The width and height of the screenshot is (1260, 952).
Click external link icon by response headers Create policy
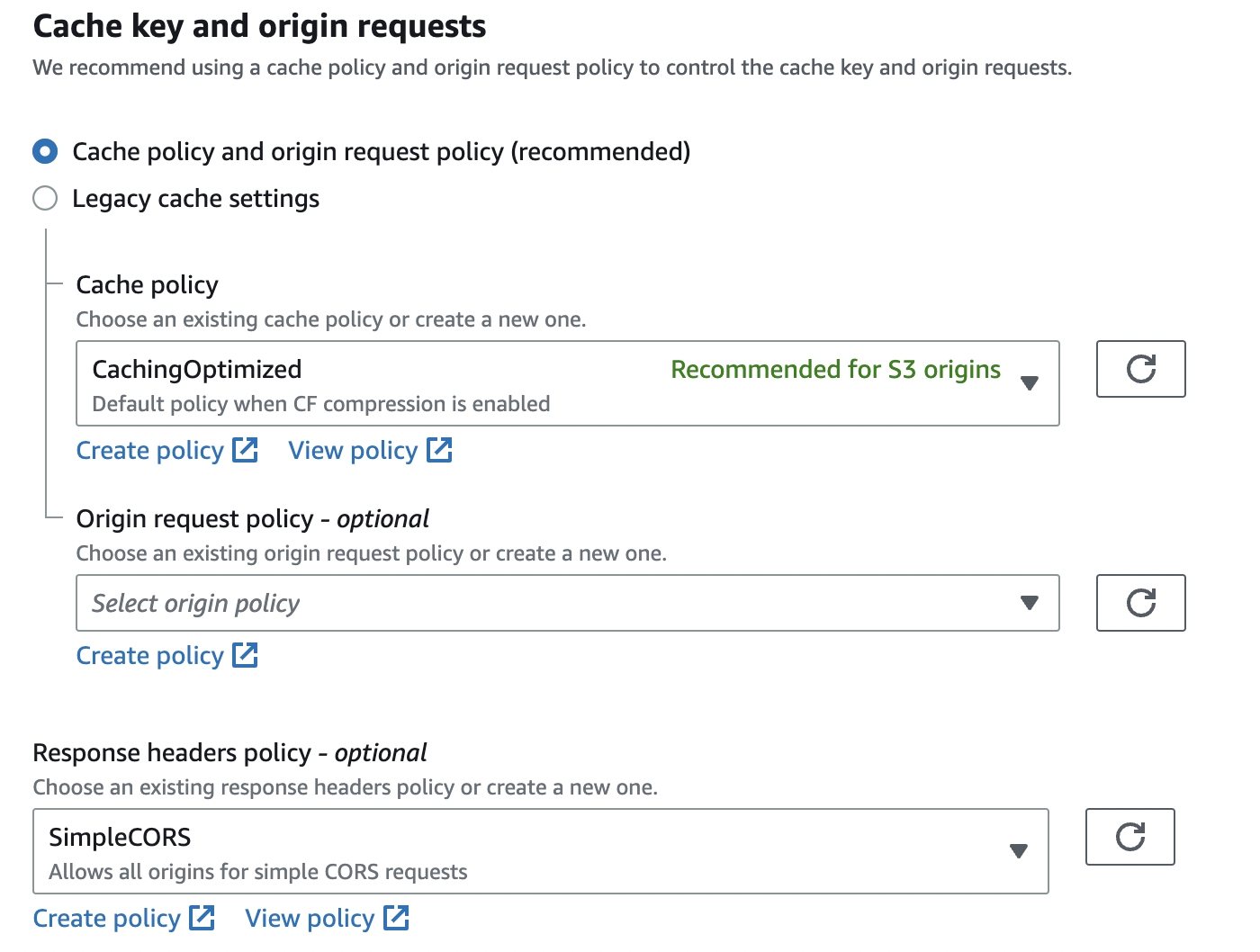pos(202,918)
